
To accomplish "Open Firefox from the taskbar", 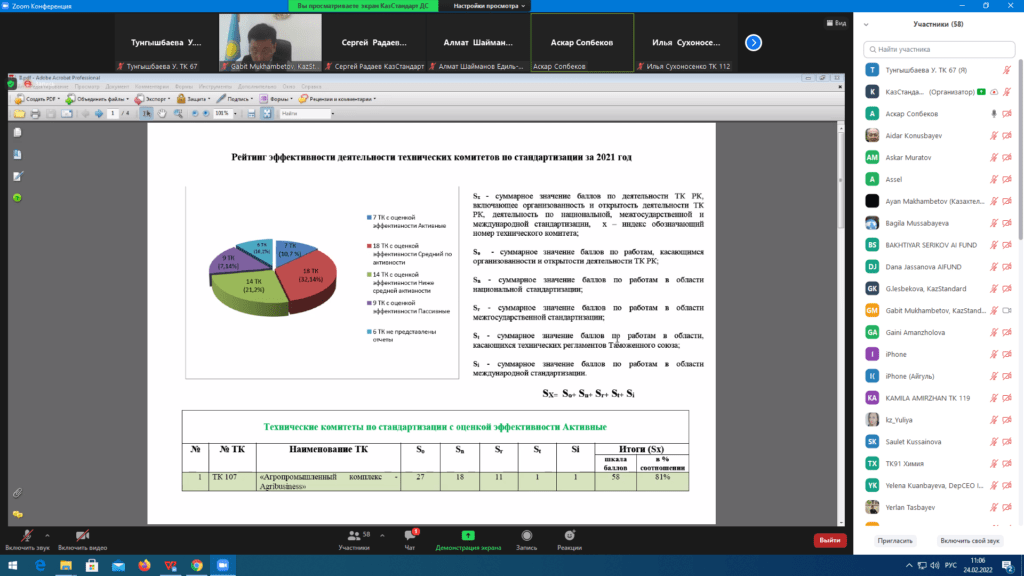I will (x=144, y=566).
